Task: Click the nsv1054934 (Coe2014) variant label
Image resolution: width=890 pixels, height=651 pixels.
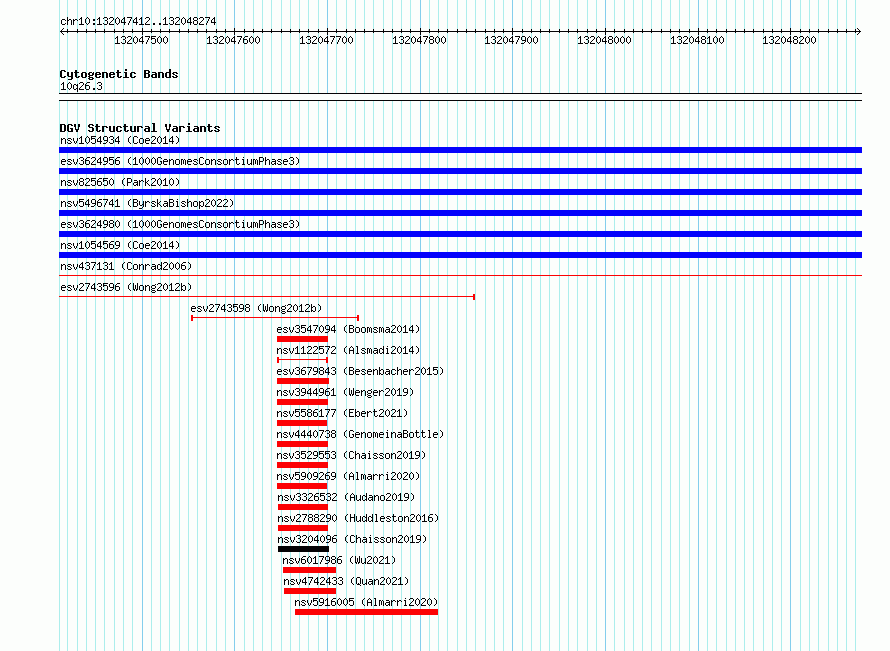Action: pyautogui.click(x=120, y=140)
